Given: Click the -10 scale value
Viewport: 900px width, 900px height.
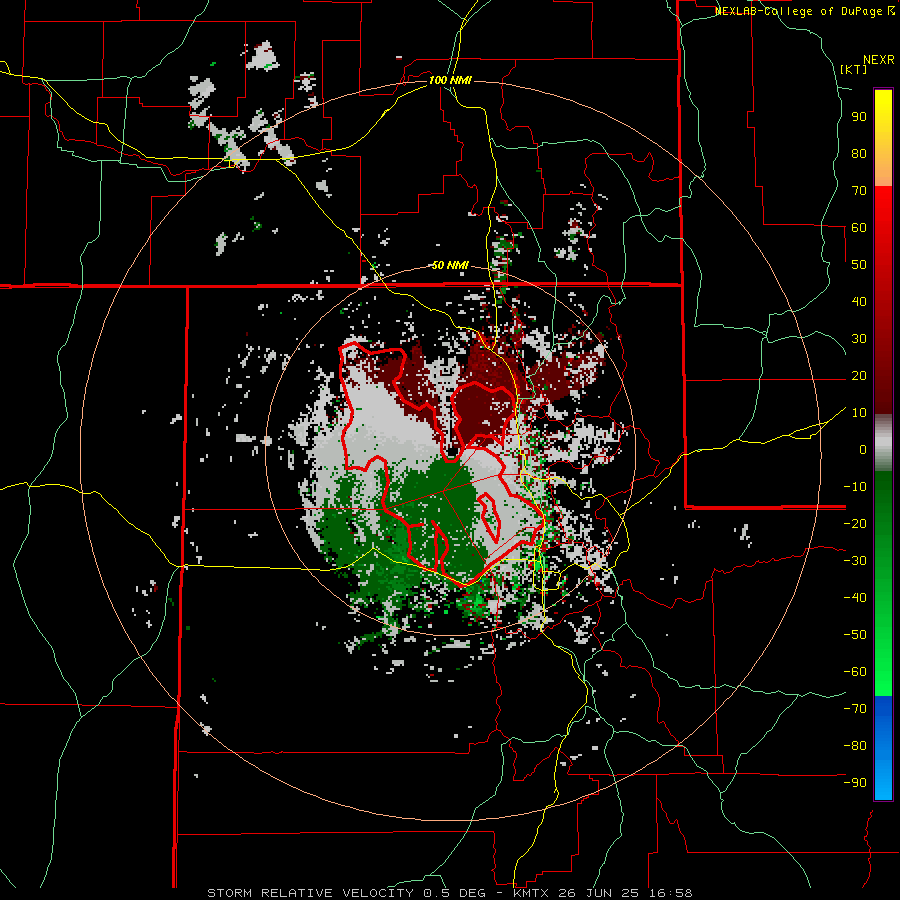Looking at the screenshot, I should pos(855,487).
